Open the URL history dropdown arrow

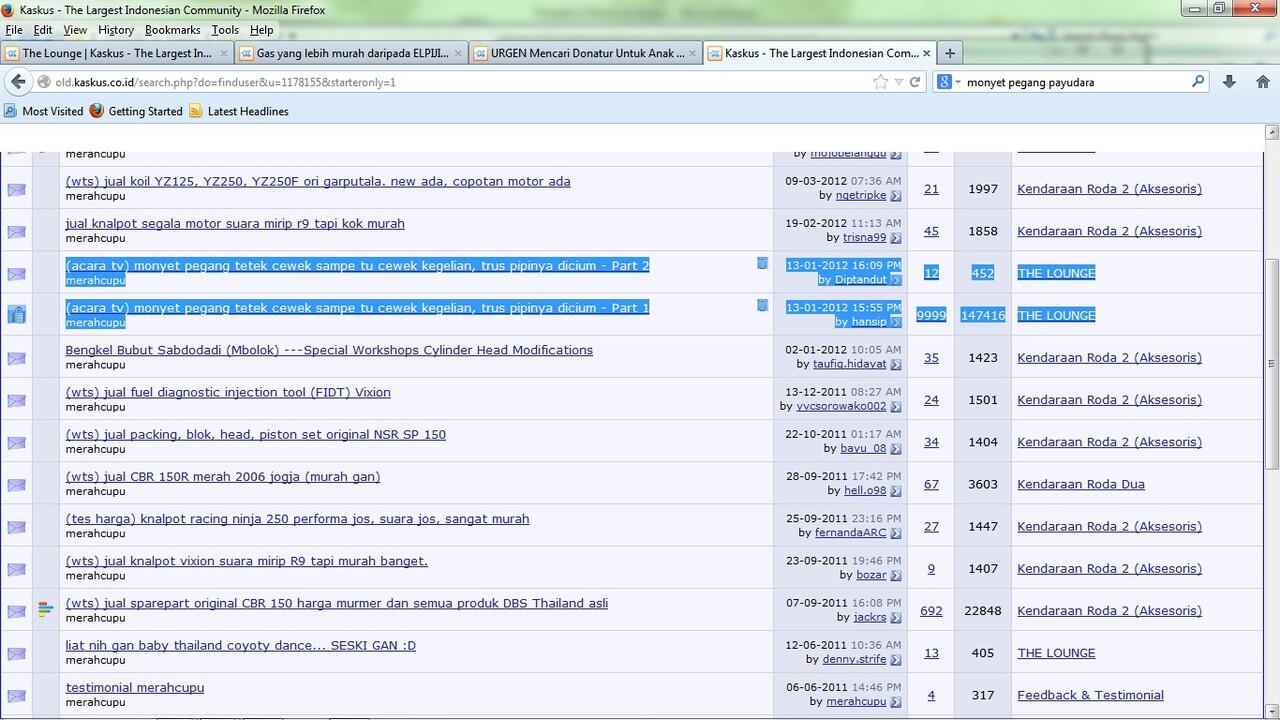click(x=899, y=82)
